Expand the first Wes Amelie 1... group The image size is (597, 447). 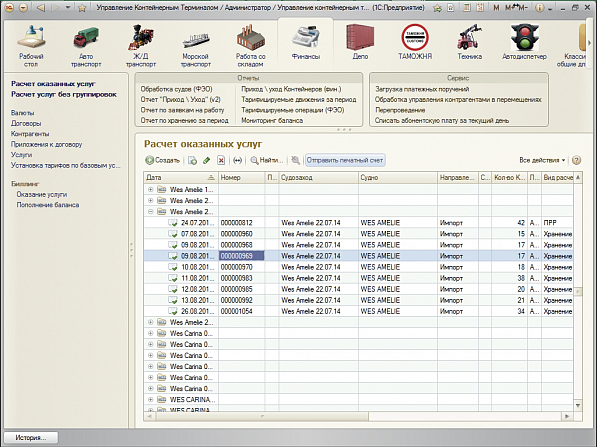pos(150,189)
